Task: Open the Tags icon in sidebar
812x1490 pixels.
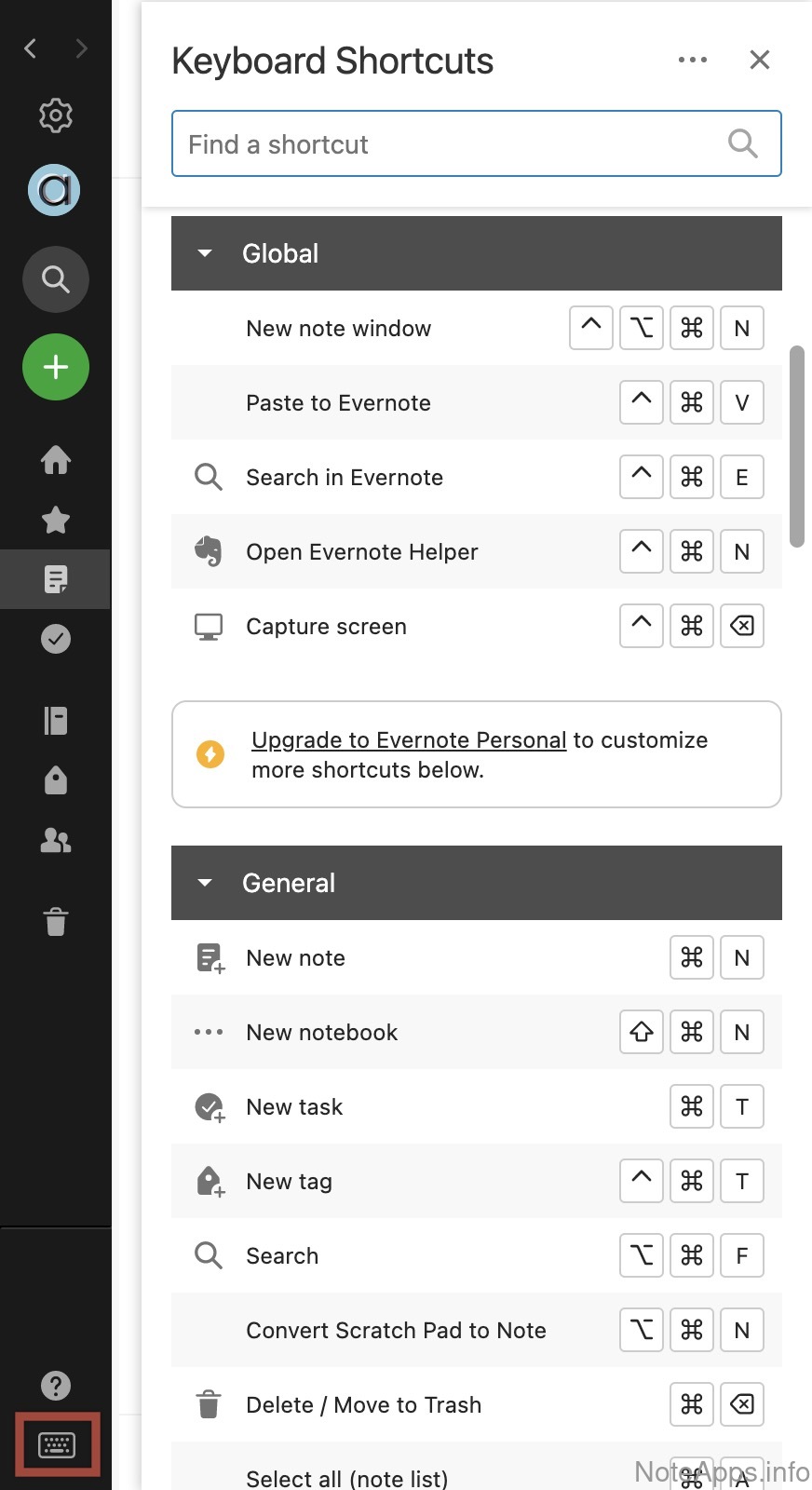Action: coord(56,780)
